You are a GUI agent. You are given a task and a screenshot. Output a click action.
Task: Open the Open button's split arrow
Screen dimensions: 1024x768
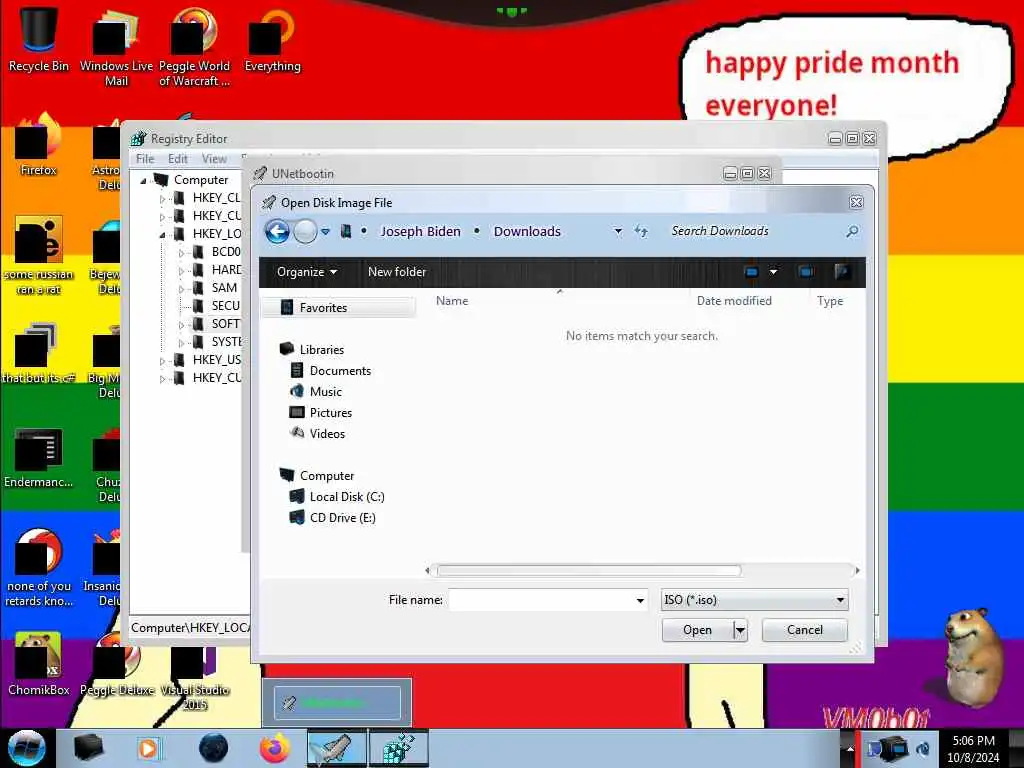click(x=740, y=630)
